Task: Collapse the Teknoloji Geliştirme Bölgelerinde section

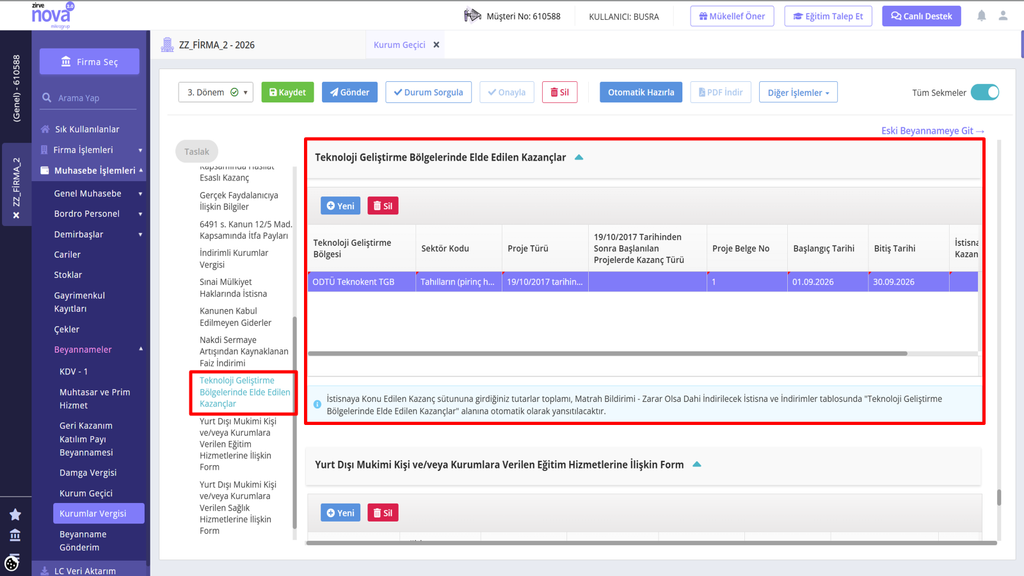Action: (579, 157)
